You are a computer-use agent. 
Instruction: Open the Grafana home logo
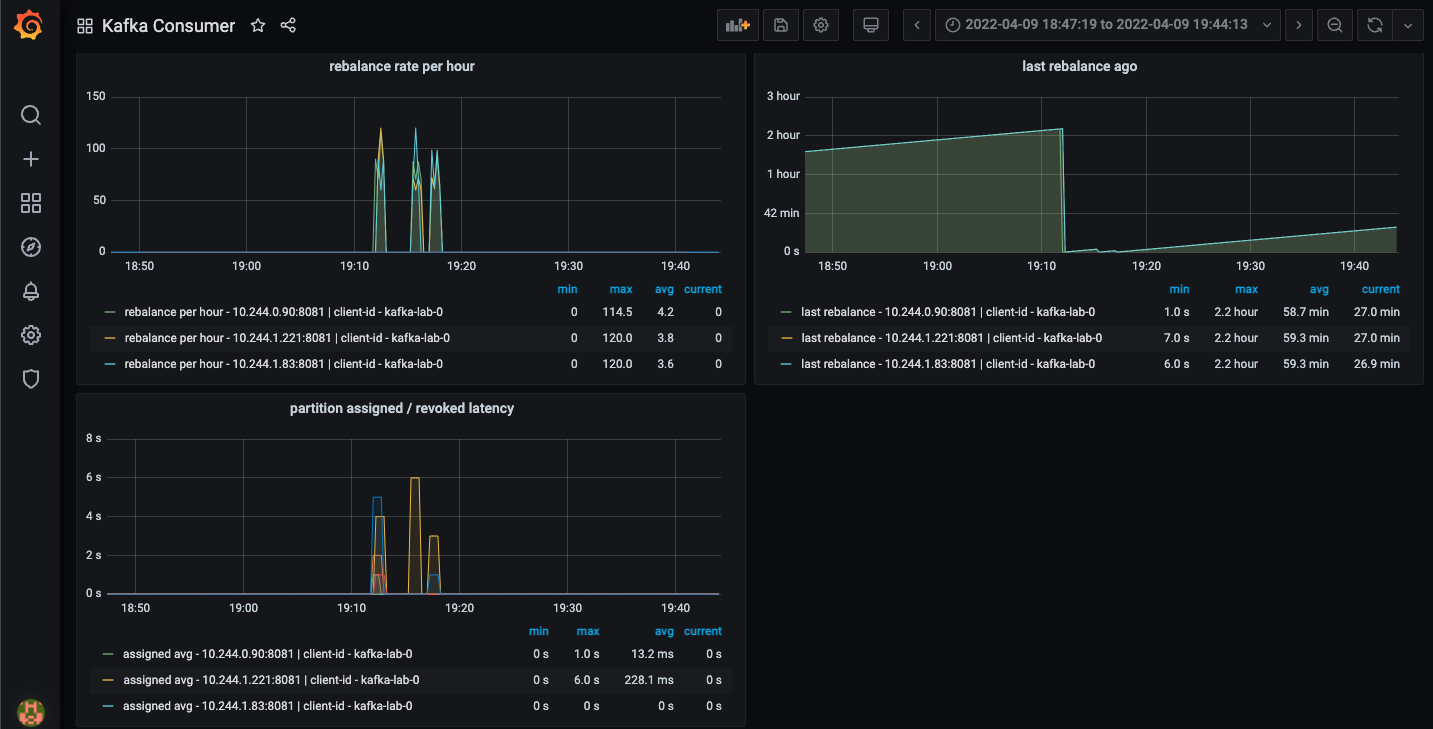click(30, 25)
